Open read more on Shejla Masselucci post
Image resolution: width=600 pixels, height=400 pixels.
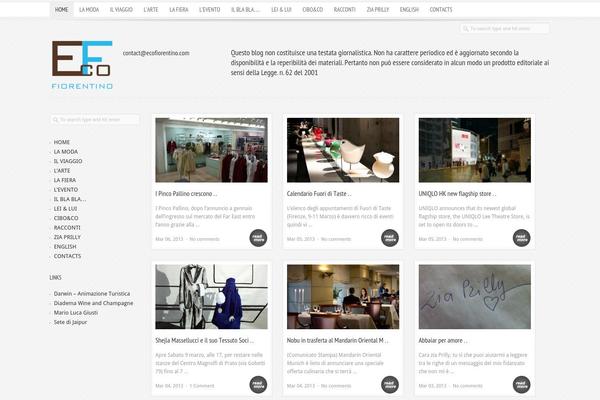coord(258,385)
